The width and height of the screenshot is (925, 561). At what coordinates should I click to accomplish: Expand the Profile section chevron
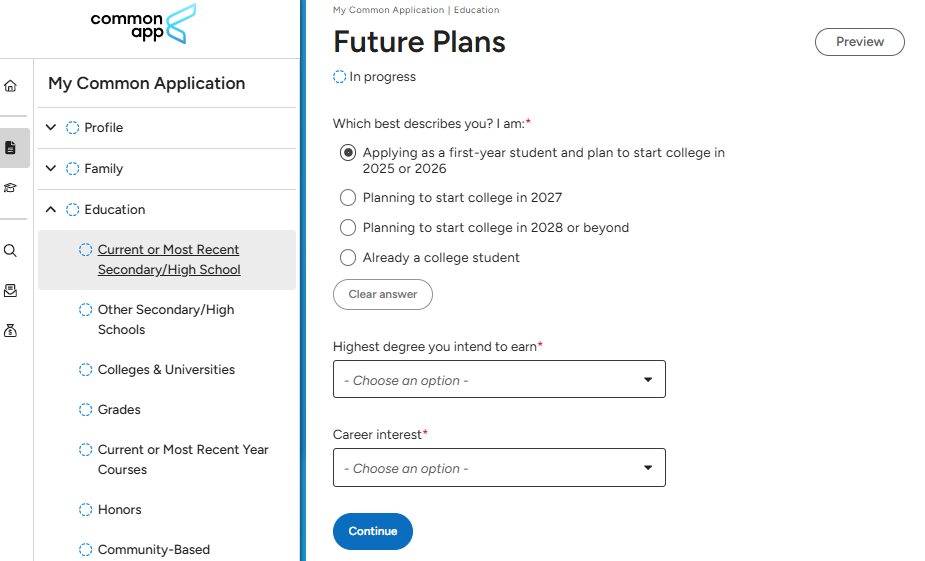point(52,128)
